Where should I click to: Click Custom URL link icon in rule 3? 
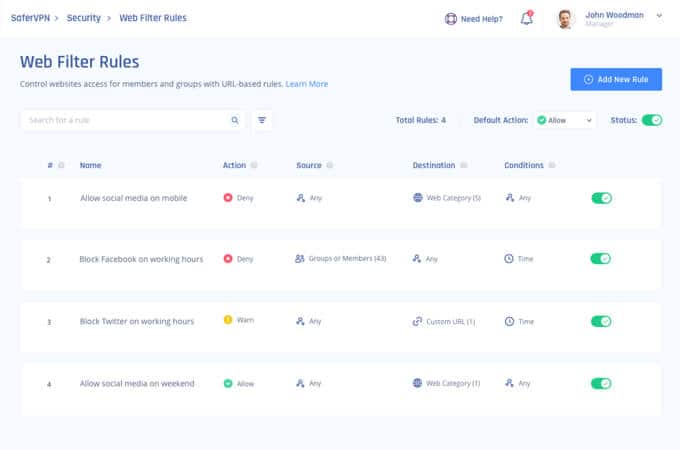[x=417, y=321]
